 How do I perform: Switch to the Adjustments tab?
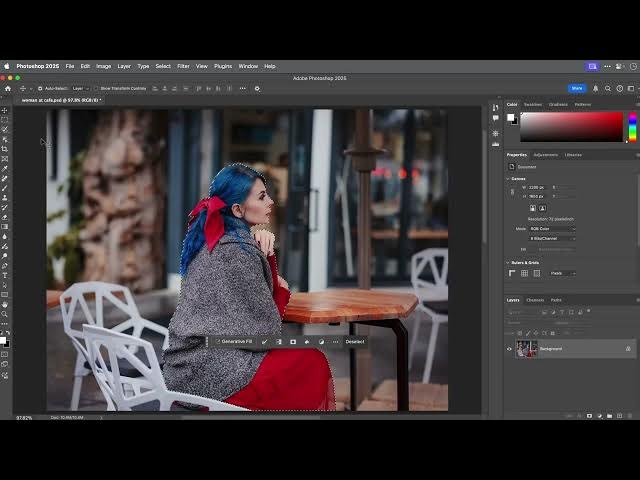coord(546,155)
